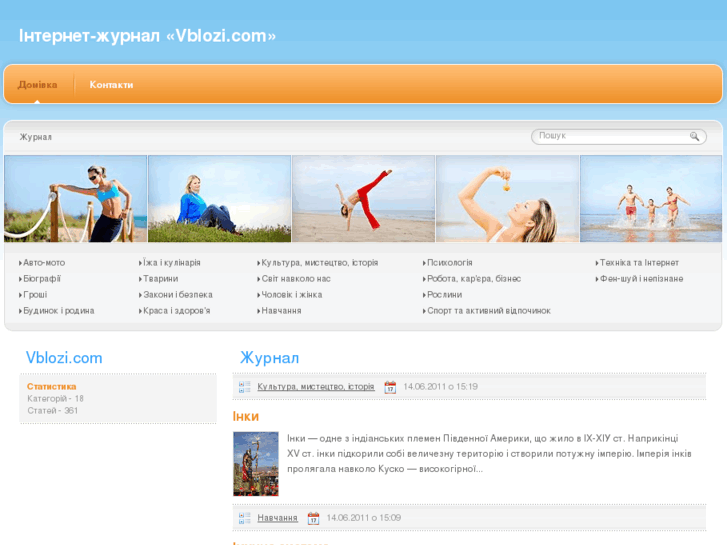The height and width of the screenshot is (545, 727).
Task: Click Культура, мистецтво, історія link above Інки
Action: point(316,387)
